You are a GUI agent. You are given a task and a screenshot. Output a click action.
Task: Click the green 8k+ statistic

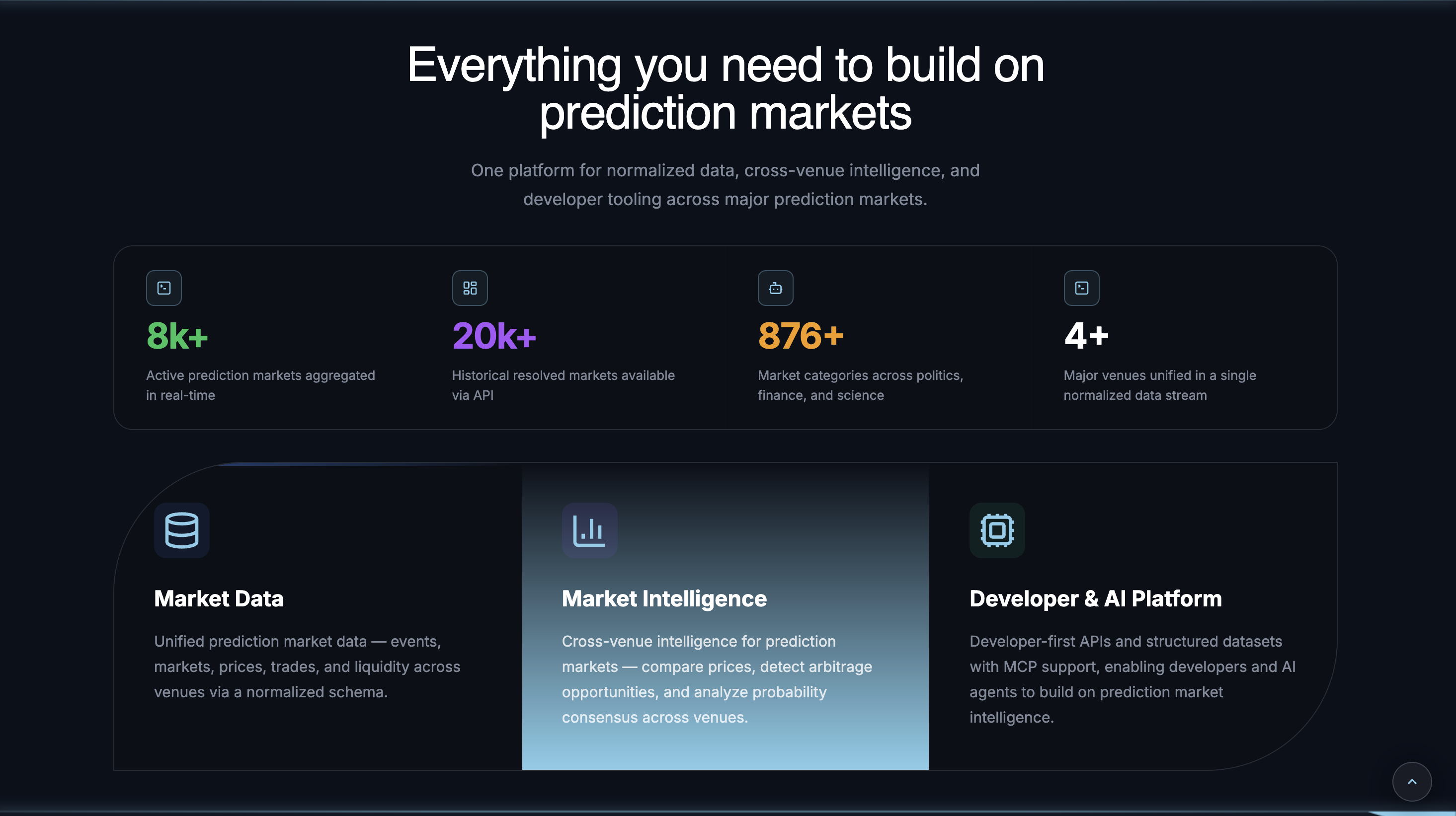click(176, 336)
